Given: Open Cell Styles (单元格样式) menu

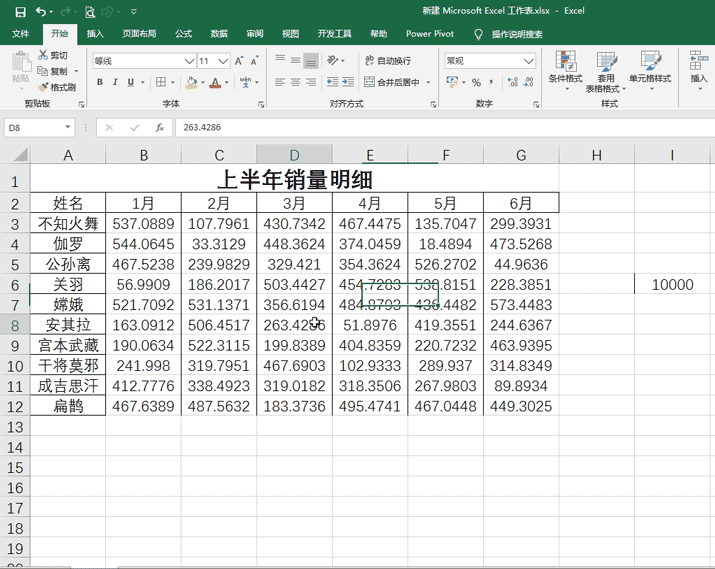Looking at the screenshot, I should [x=650, y=71].
